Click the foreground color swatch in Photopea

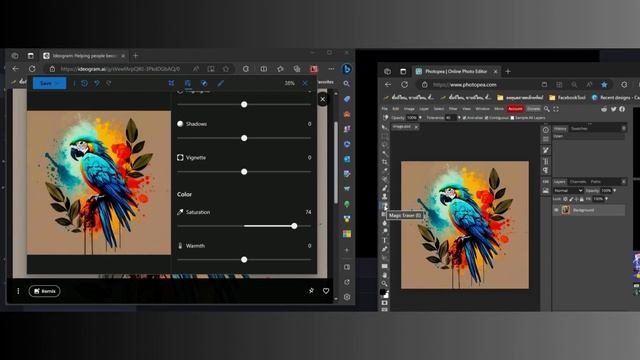[383, 292]
